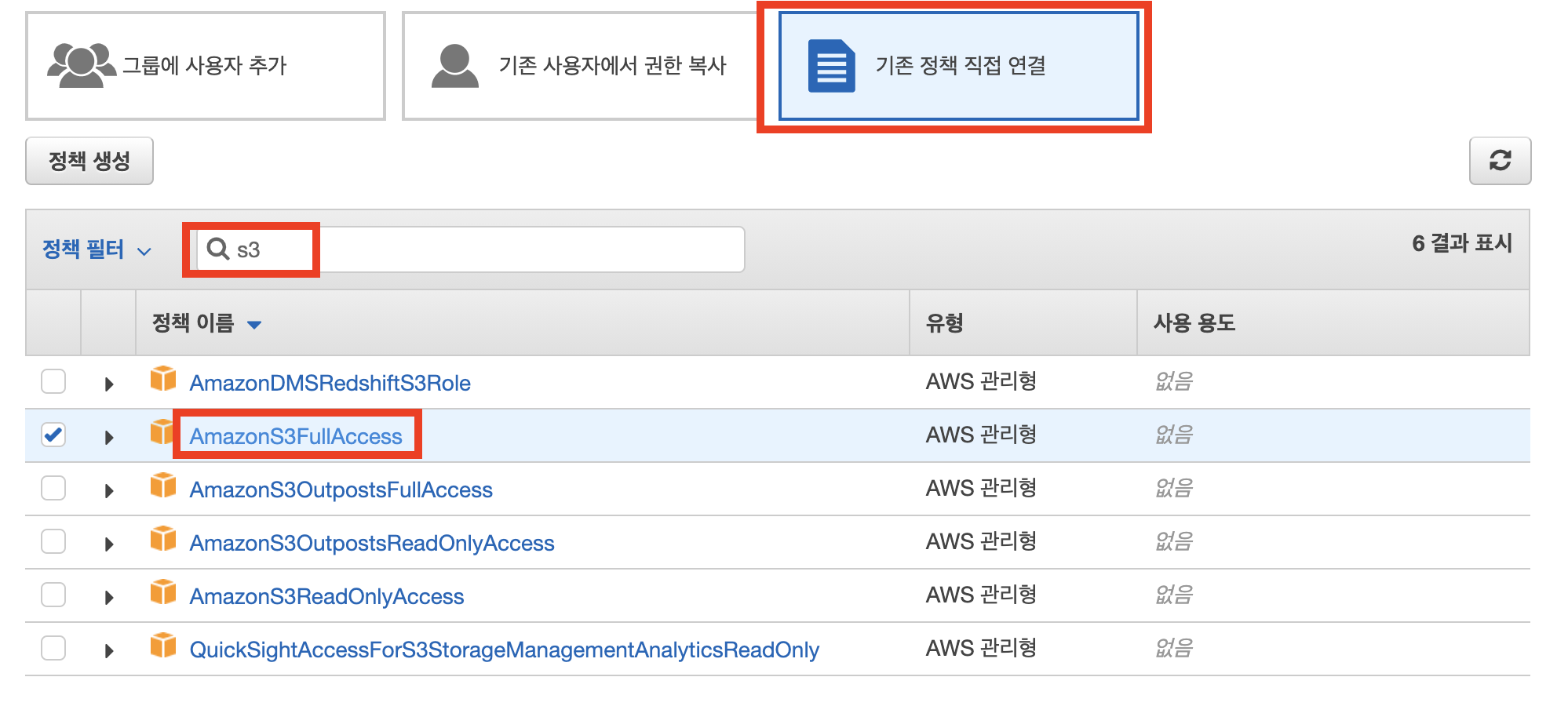Viewport: 1568px width, 717px height.
Task: Click the single user silhouette icon
Action: click(x=454, y=66)
